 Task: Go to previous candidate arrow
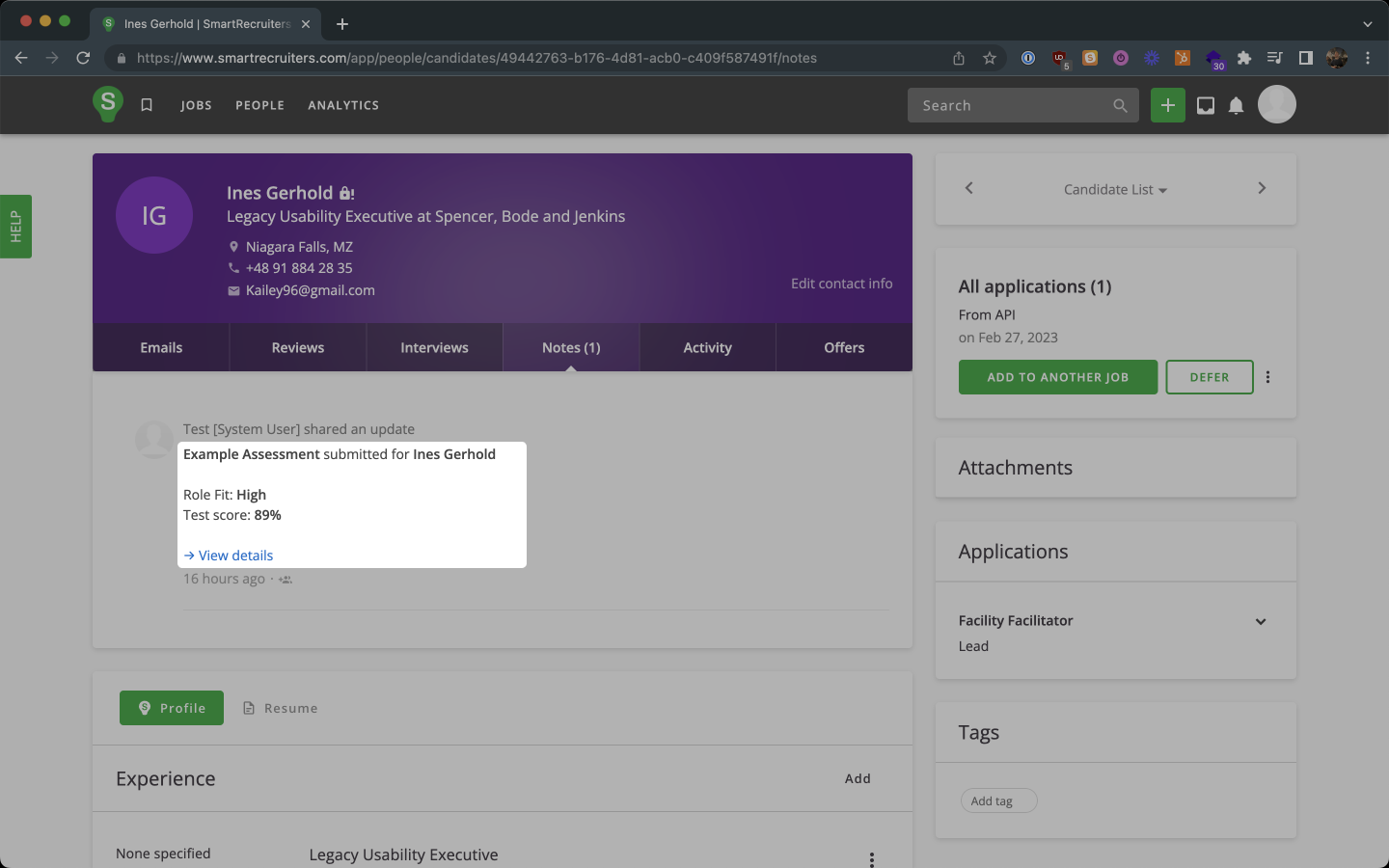(x=969, y=188)
